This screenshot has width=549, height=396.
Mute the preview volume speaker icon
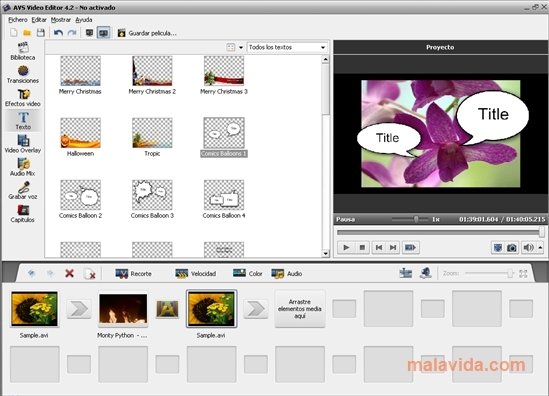[528, 248]
